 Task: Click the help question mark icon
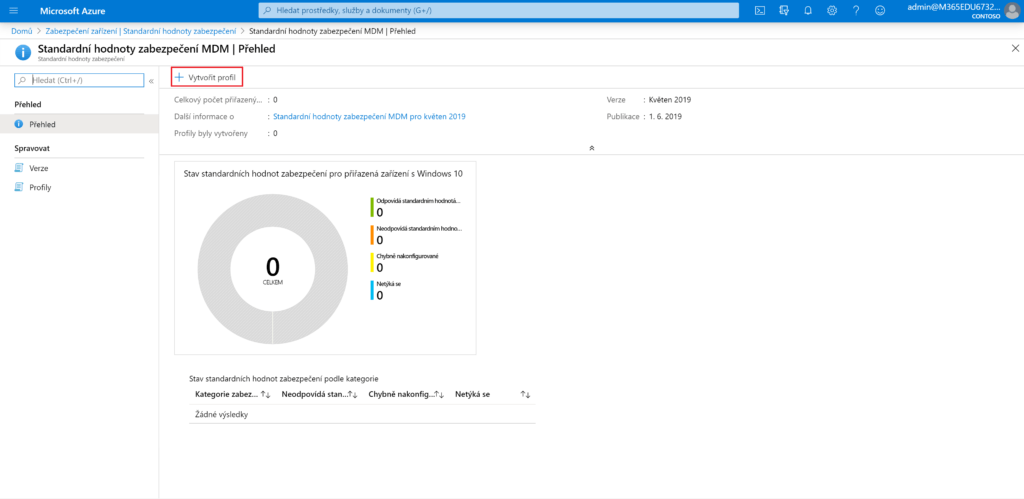(x=856, y=10)
